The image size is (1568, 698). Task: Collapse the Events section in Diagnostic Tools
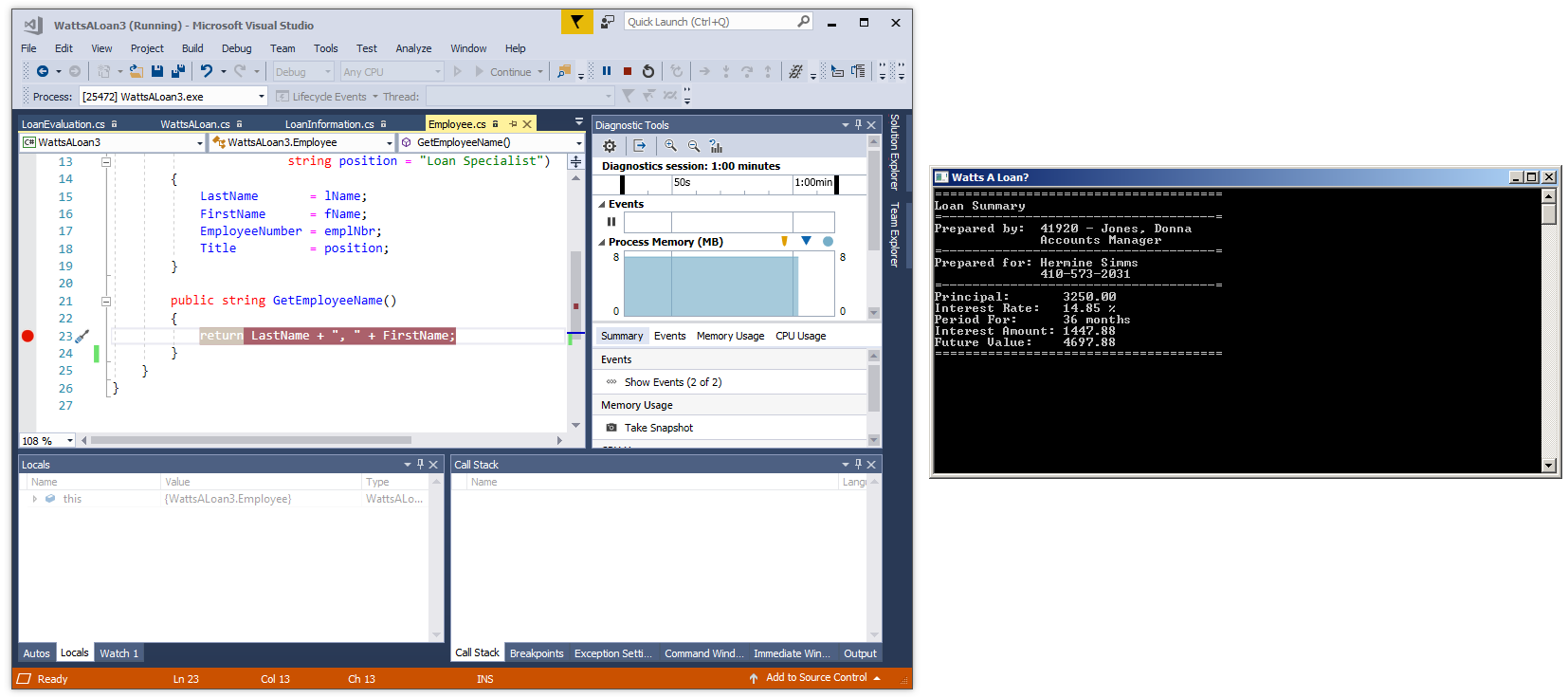[x=601, y=204]
